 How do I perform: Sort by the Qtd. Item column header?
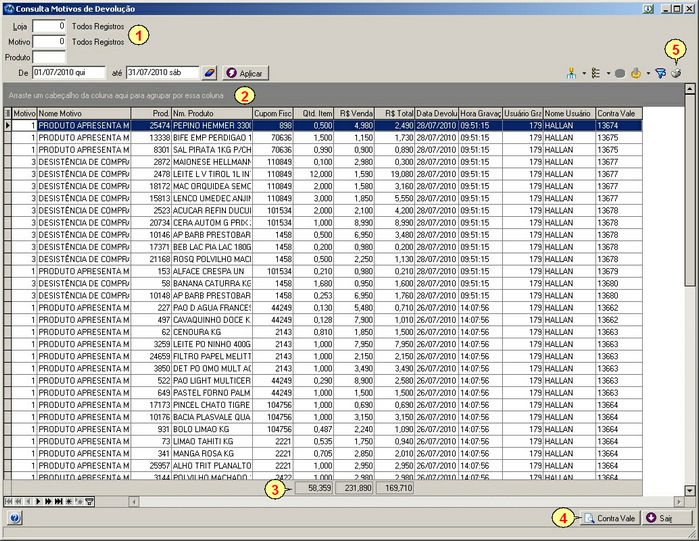[313, 114]
